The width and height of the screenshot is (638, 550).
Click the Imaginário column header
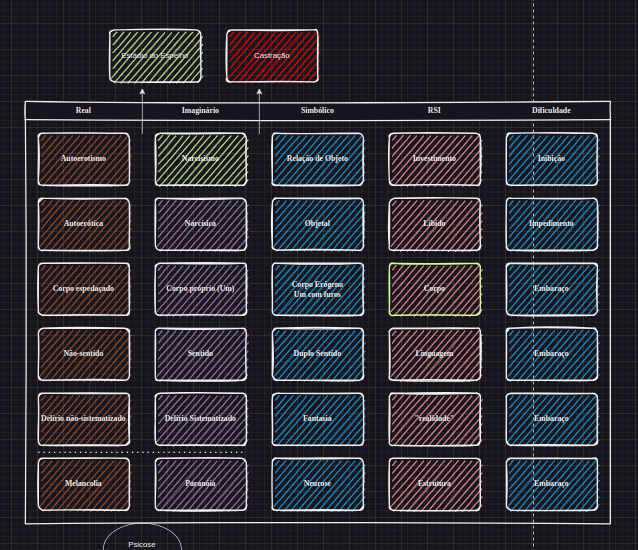[x=200, y=110]
